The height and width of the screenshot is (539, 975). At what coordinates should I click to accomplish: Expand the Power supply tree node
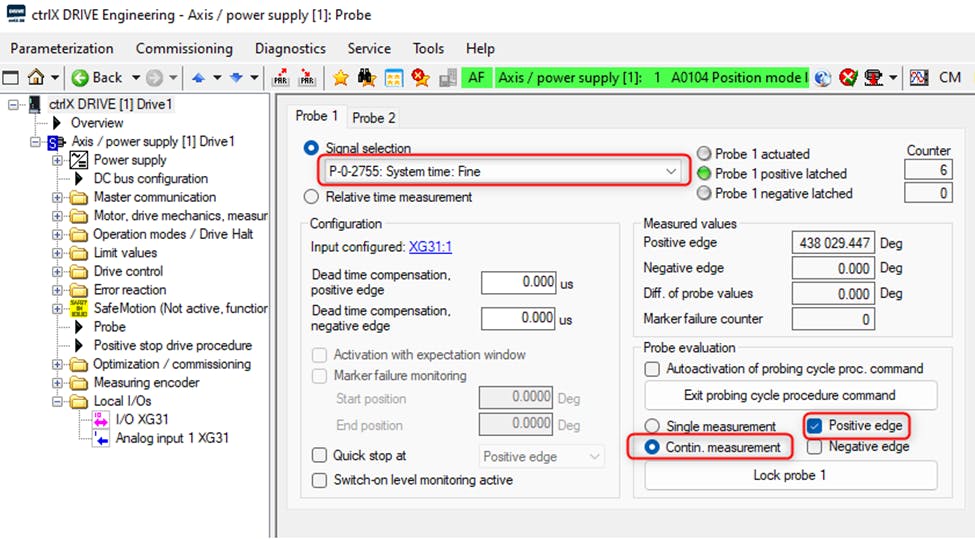point(58,160)
